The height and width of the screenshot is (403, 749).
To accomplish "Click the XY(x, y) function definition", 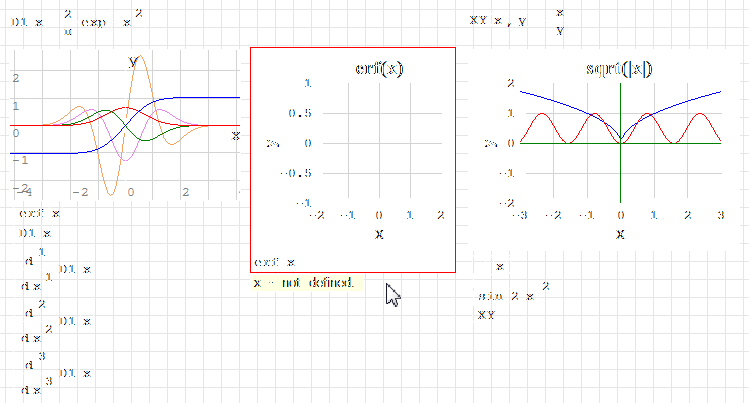I will coord(519,20).
